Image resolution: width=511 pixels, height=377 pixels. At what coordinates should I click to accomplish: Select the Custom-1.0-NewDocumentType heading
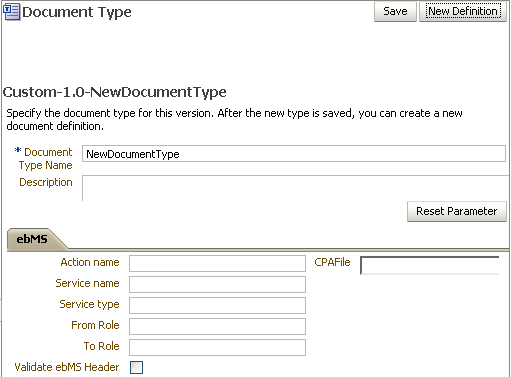[x=115, y=92]
